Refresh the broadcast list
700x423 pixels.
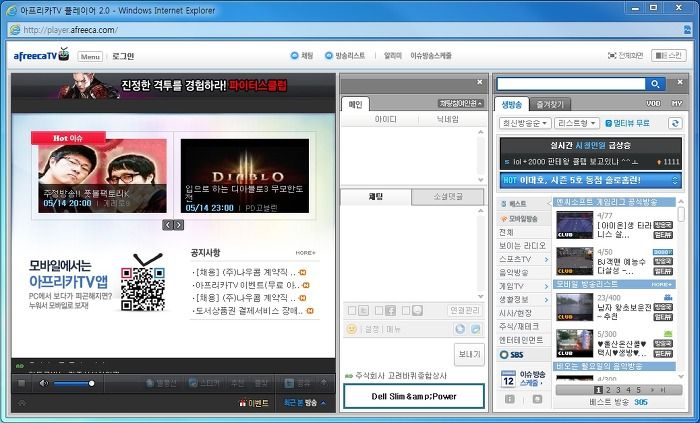[x=675, y=123]
